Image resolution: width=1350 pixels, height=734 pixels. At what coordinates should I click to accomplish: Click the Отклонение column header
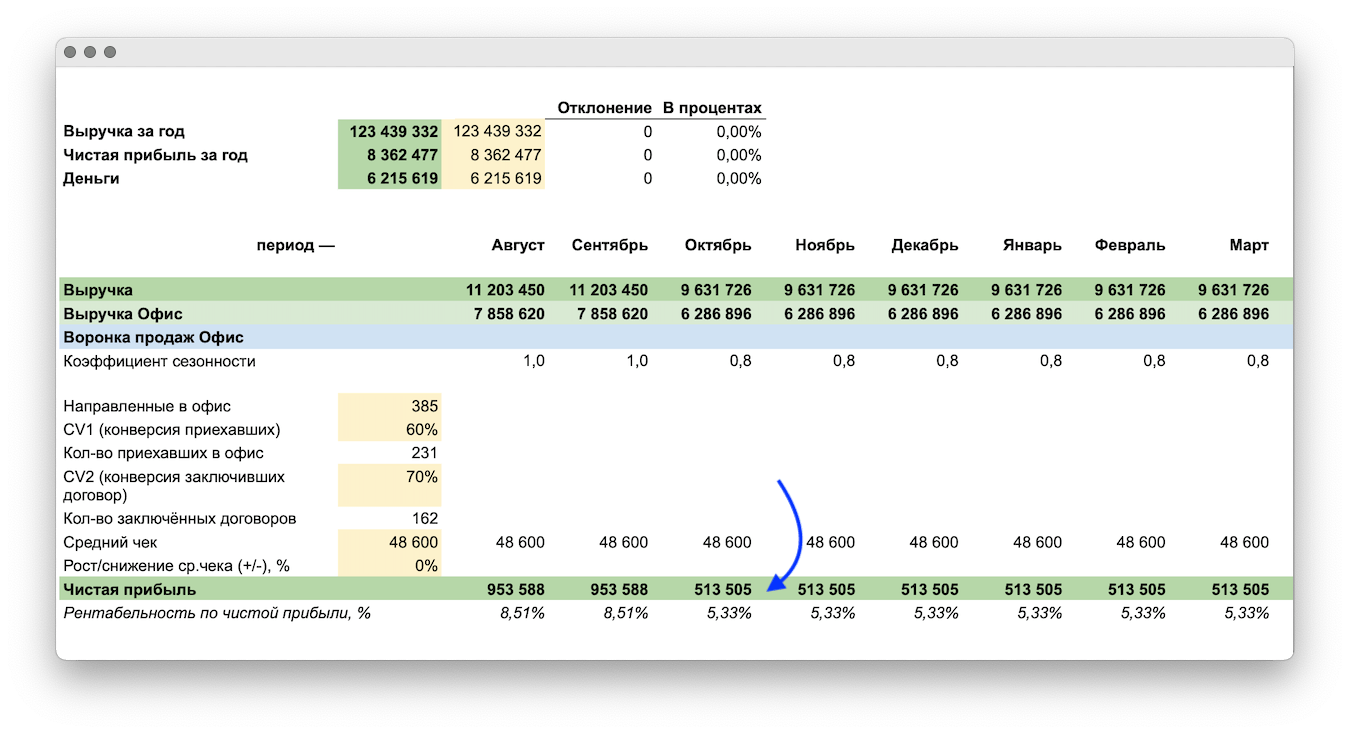pyautogui.click(x=604, y=108)
